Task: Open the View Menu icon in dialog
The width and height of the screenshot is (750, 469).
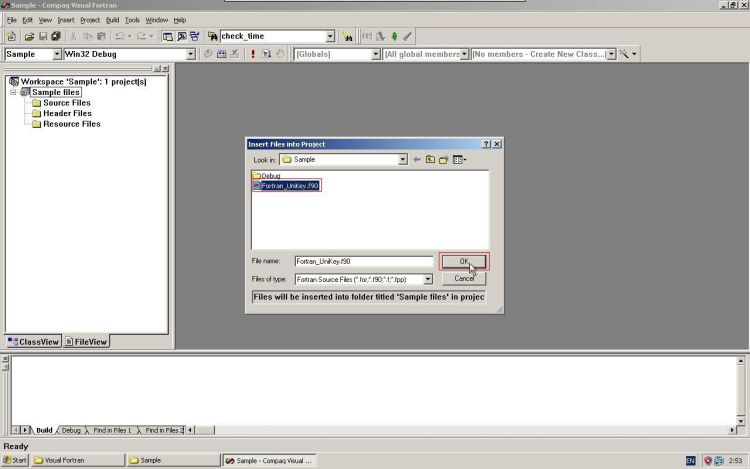Action: 459,160
